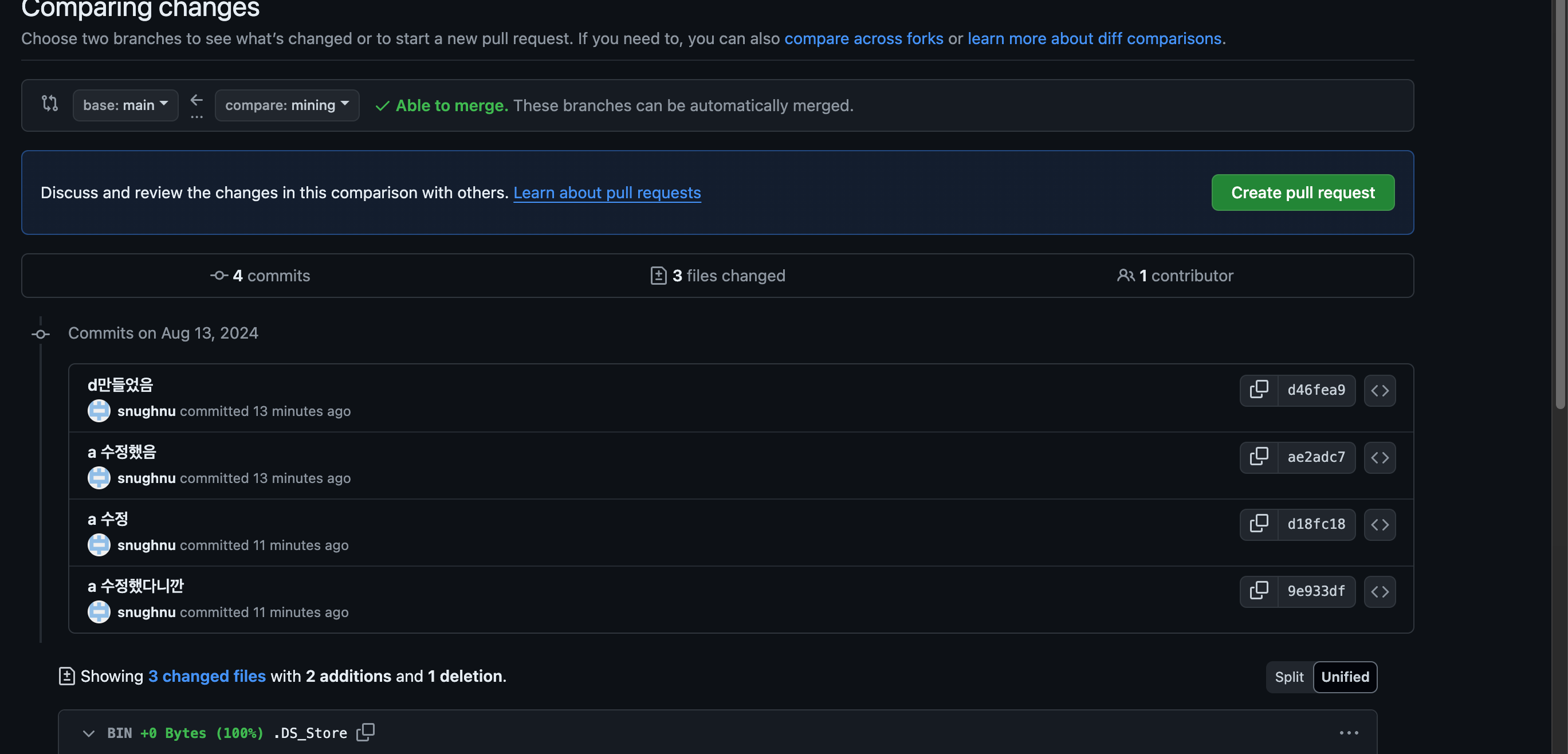Viewport: 1568px width, 754px height.
Task: Switch diff view to Split
Action: click(1288, 677)
